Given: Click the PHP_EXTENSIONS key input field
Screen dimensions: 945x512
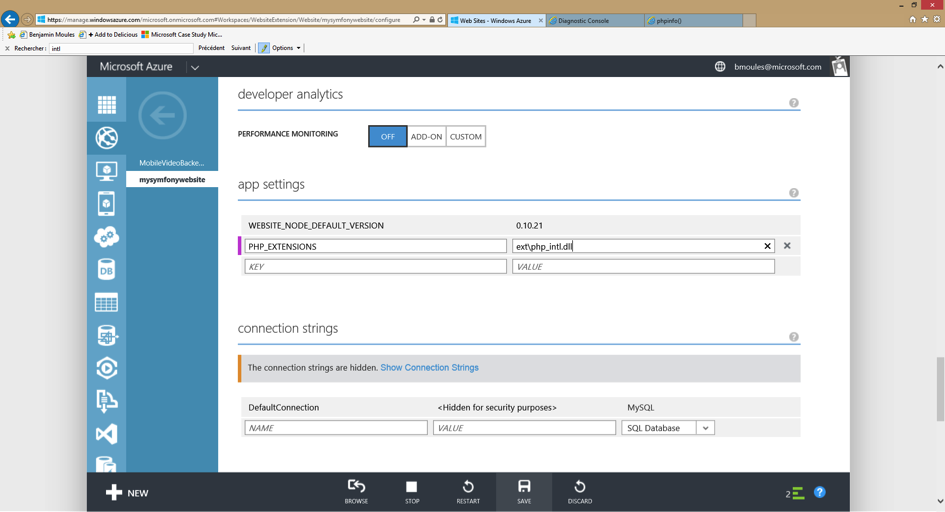Looking at the screenshot, I should pos(375,246).
